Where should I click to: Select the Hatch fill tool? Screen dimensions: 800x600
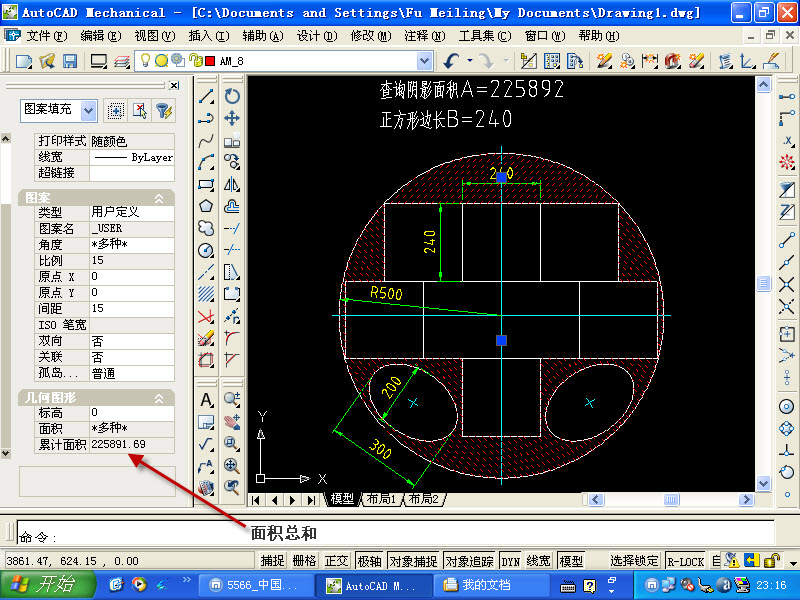tap(206, 294)
